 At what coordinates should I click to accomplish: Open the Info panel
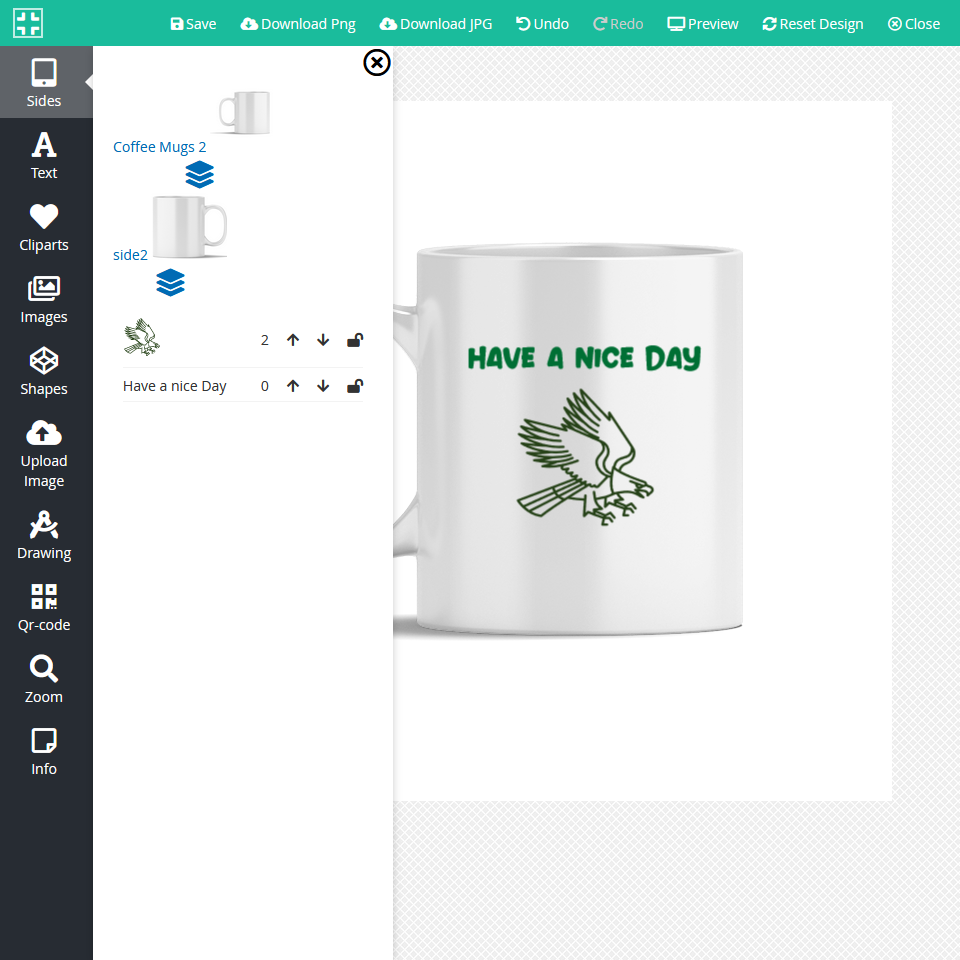click(x=44, y=751)
